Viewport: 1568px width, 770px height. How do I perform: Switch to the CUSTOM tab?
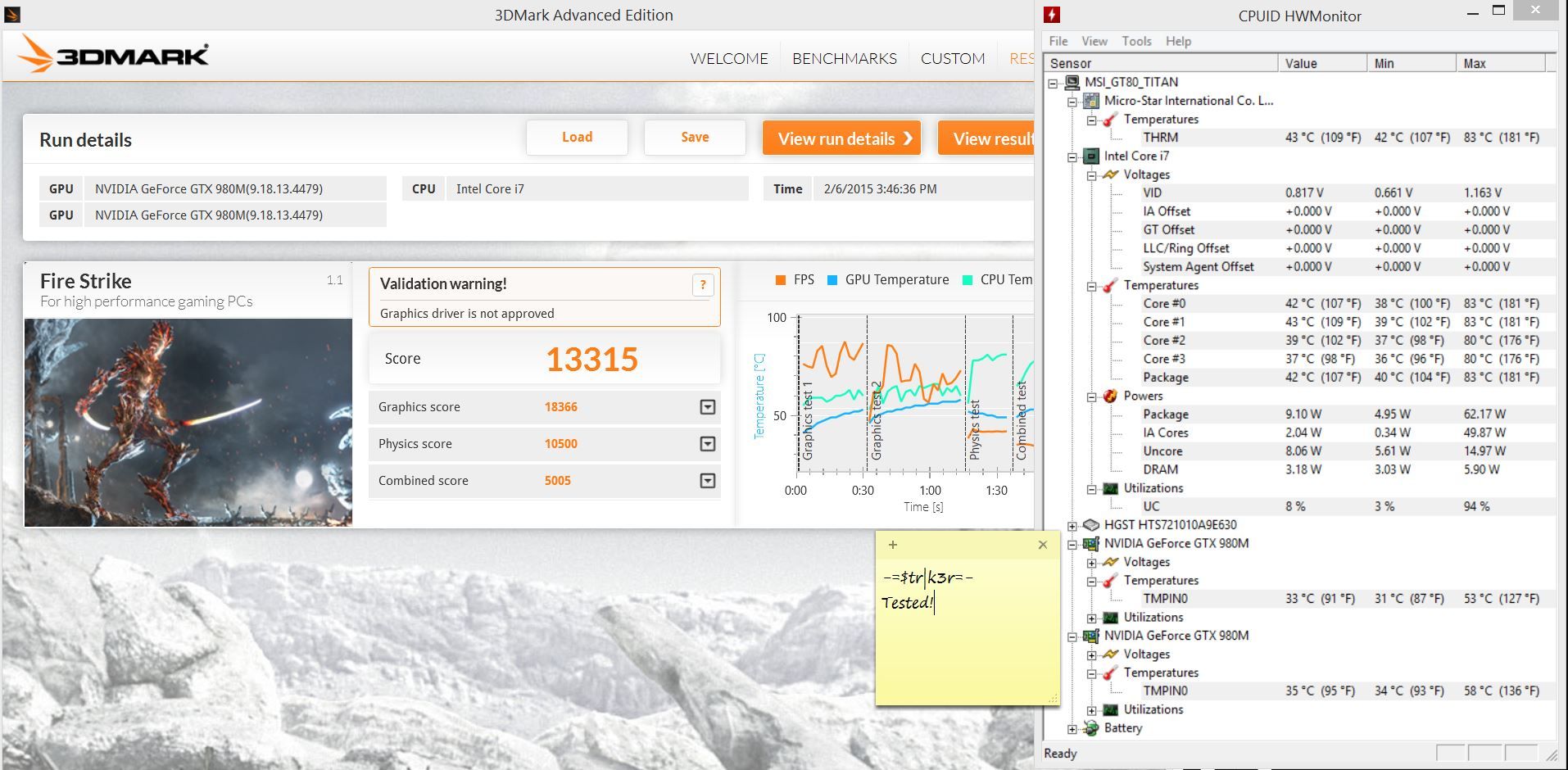[x=953, y=58]
